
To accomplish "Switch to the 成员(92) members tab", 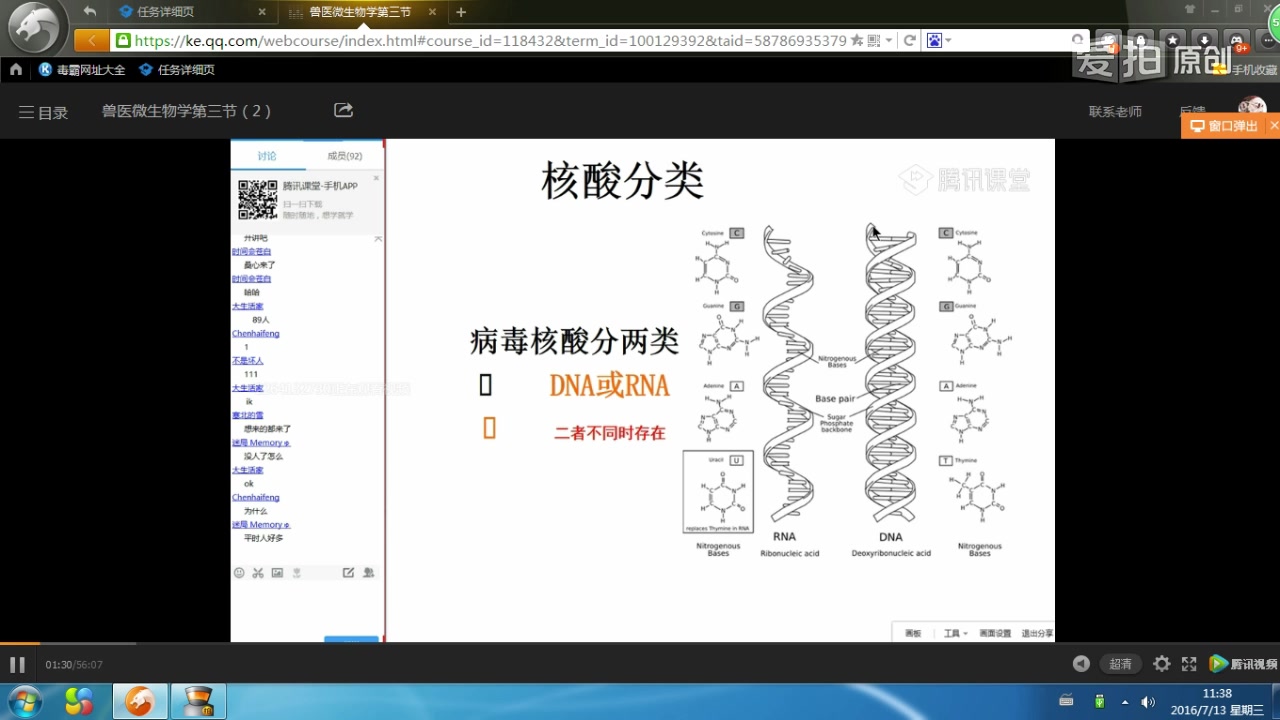I will (x=345, y=156).
